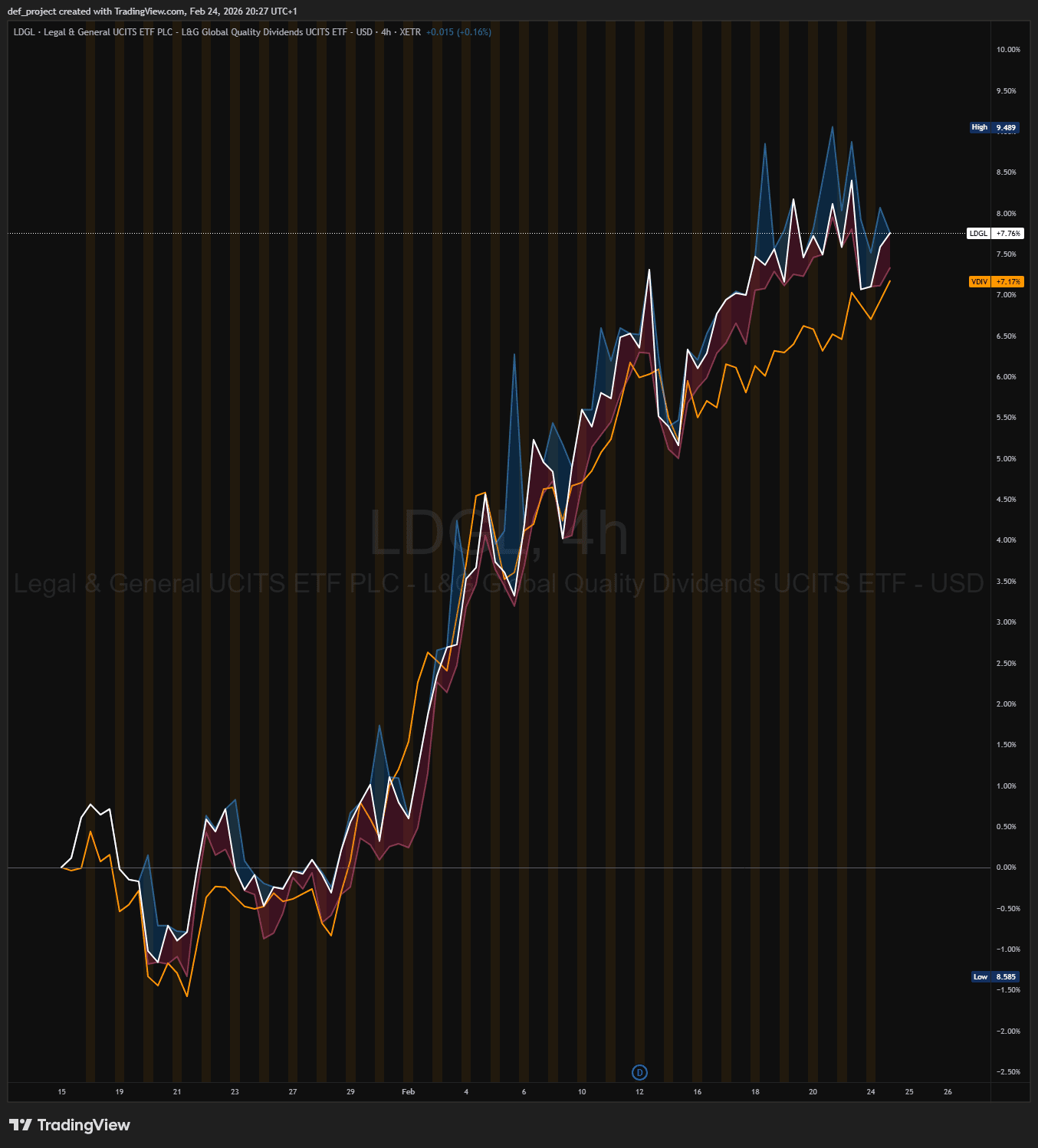The height and width of the screenshot is (1148, 1038).
Task: Click the +0.015 (+0.16%) change value
Action: point(458,32)
